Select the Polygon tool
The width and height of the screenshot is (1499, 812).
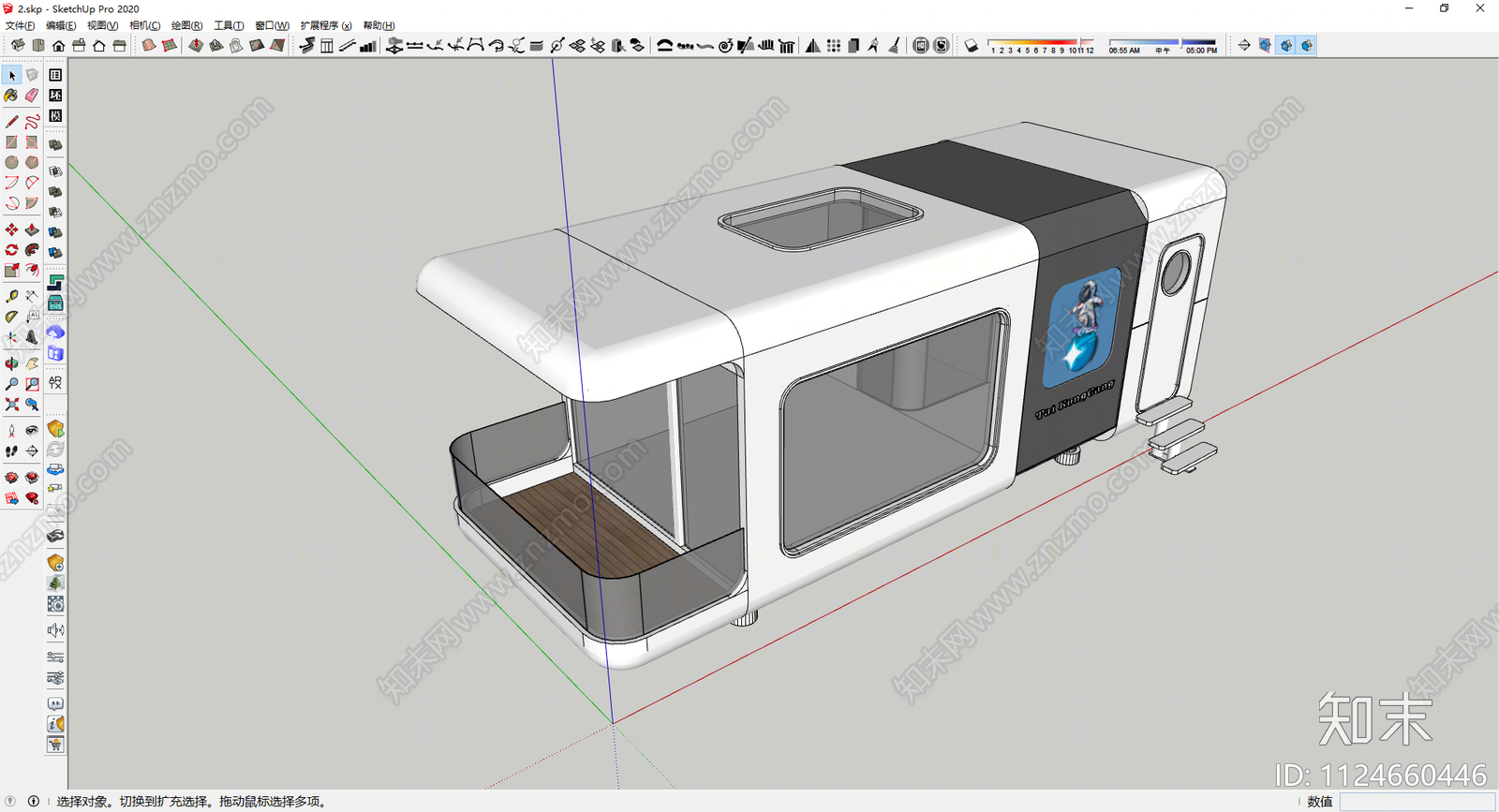(x=32, y=162)
